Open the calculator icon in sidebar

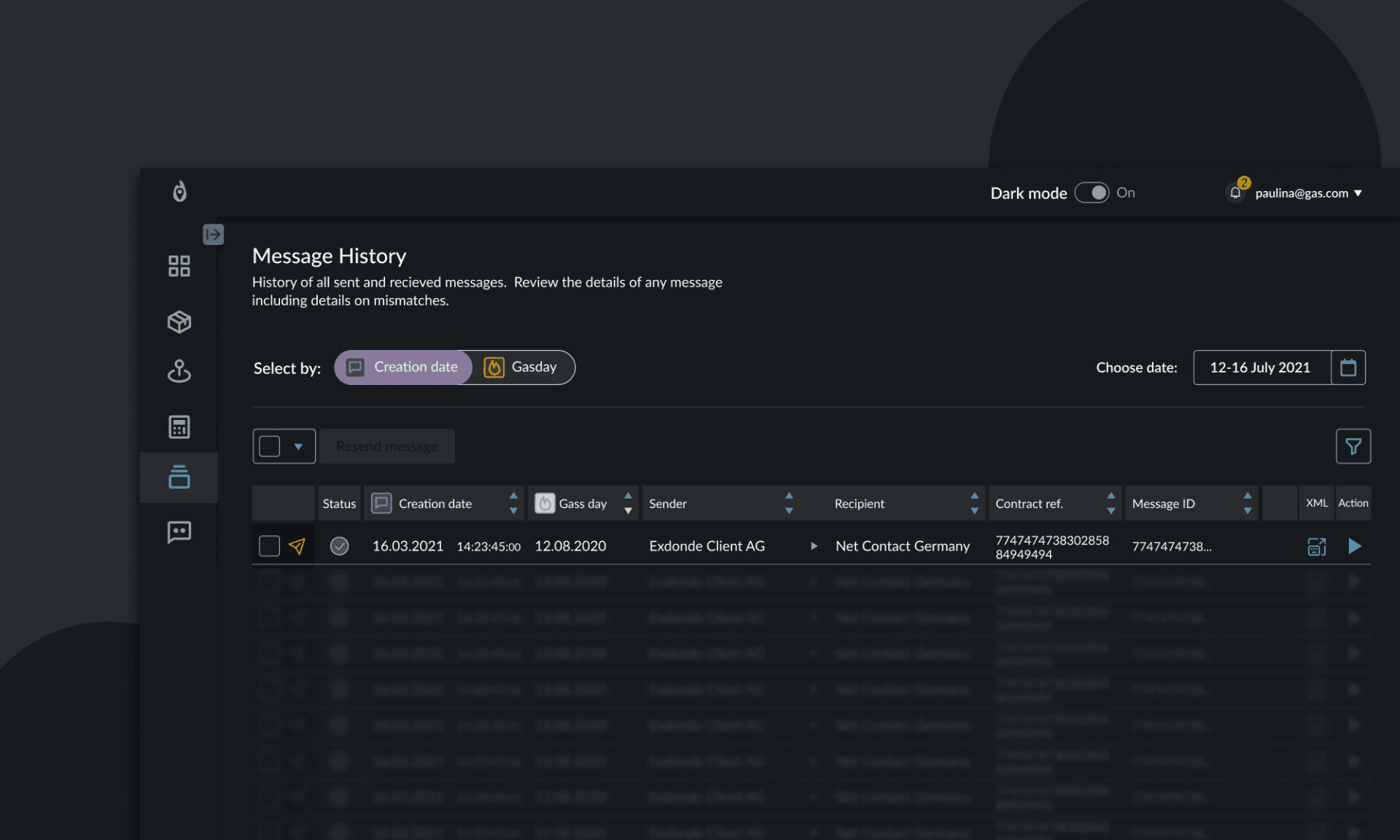pyautogui.click(x=179, y=427)
